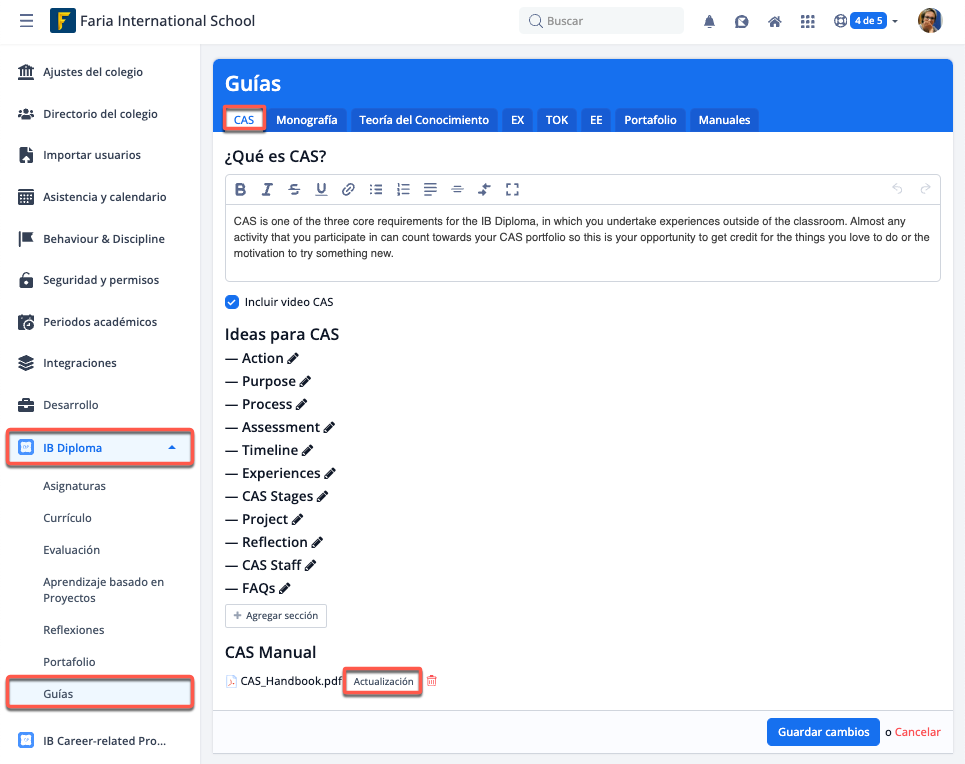Uncheck the Incluir video CAS checkbox
This screenshot has height=764, width=965.
232,302
